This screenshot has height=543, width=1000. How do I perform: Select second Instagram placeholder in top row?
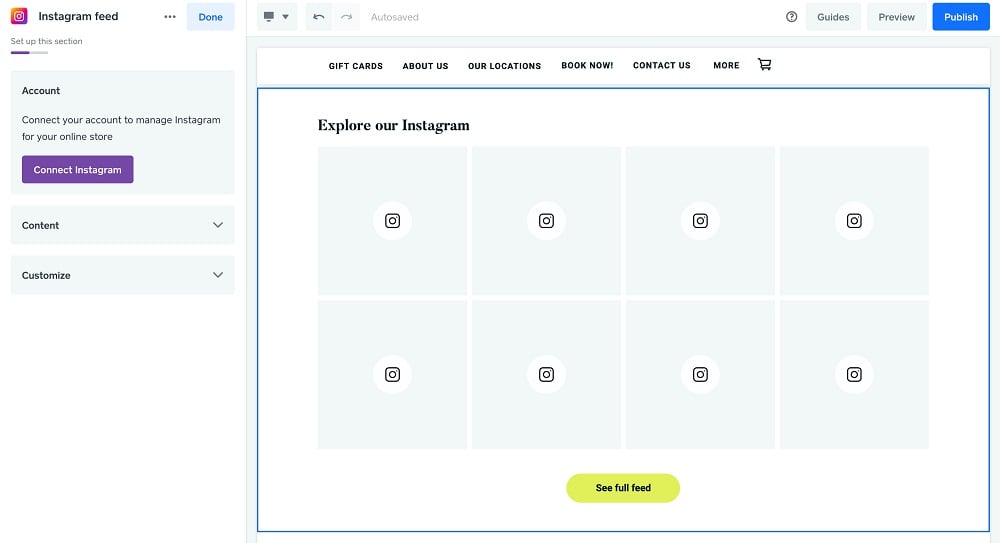point(547,221)
